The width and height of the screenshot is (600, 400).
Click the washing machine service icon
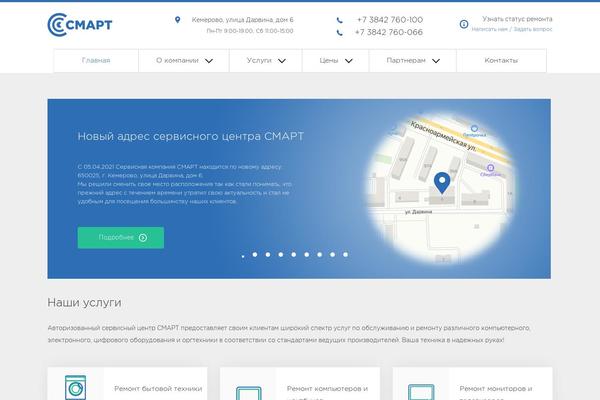pyautogui.click(x=75, y=387)
